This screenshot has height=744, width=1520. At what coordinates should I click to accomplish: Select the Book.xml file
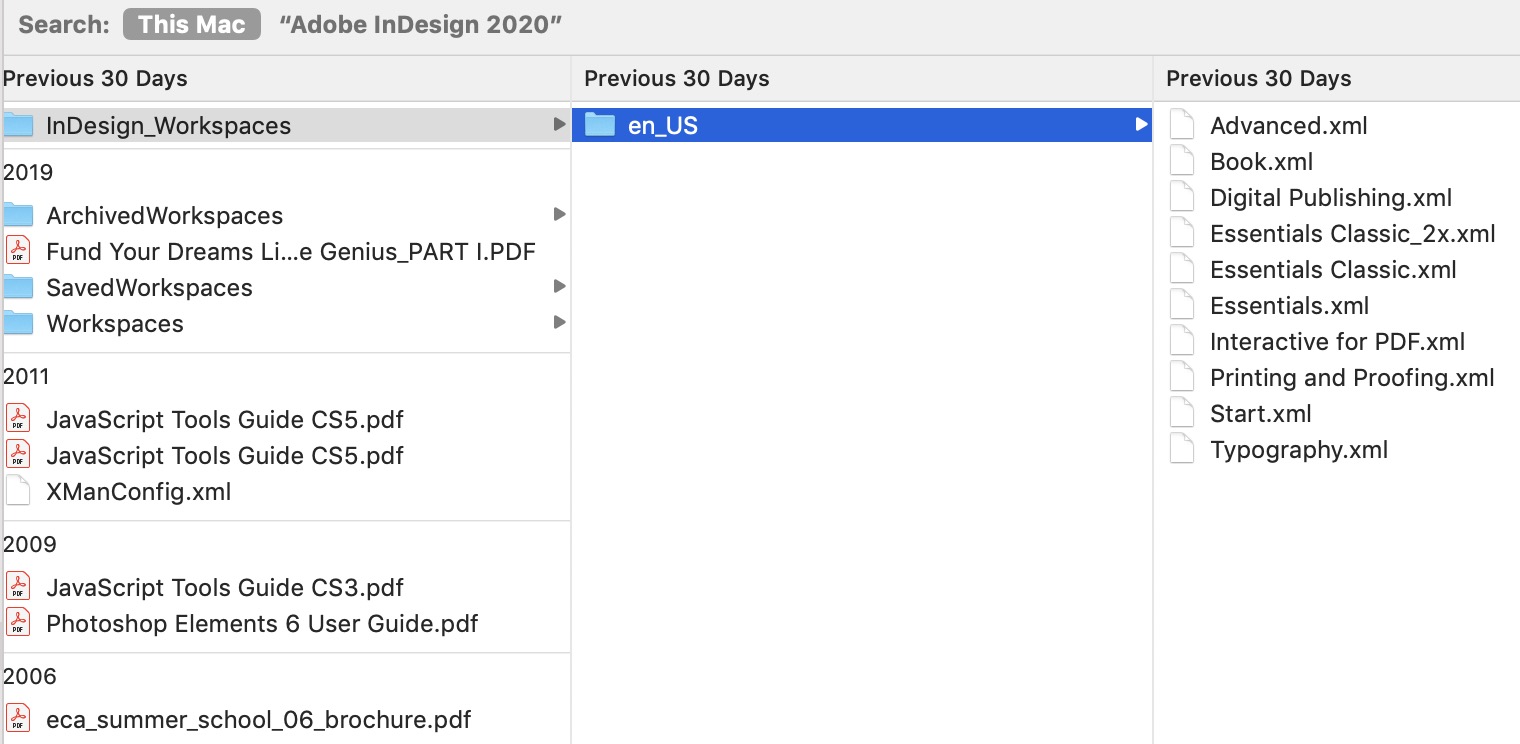tap(1259, 161)
